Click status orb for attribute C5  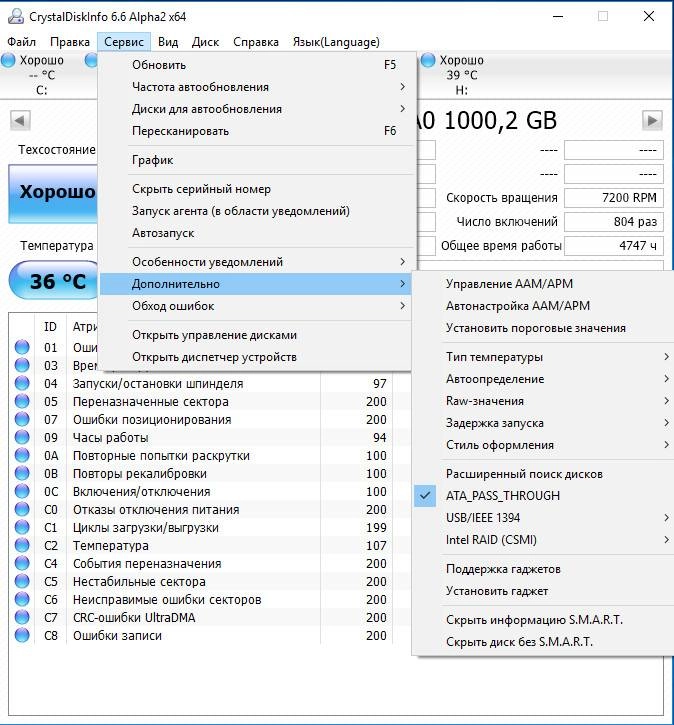tap(22, 582)
